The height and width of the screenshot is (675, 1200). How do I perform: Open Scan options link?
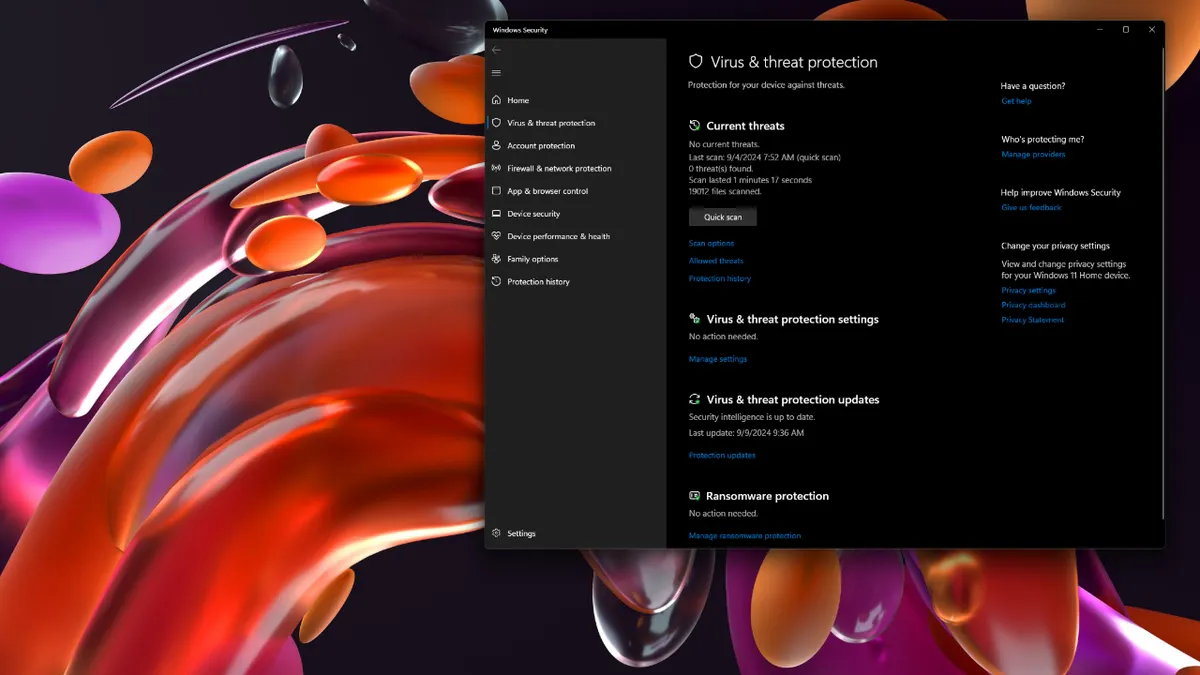point(711,243)
